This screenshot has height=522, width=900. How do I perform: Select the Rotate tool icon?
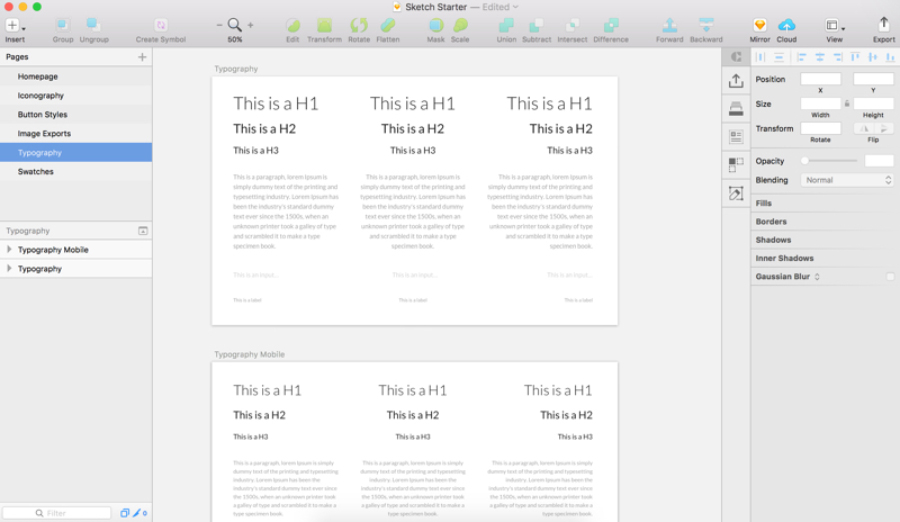coord(358,25)
